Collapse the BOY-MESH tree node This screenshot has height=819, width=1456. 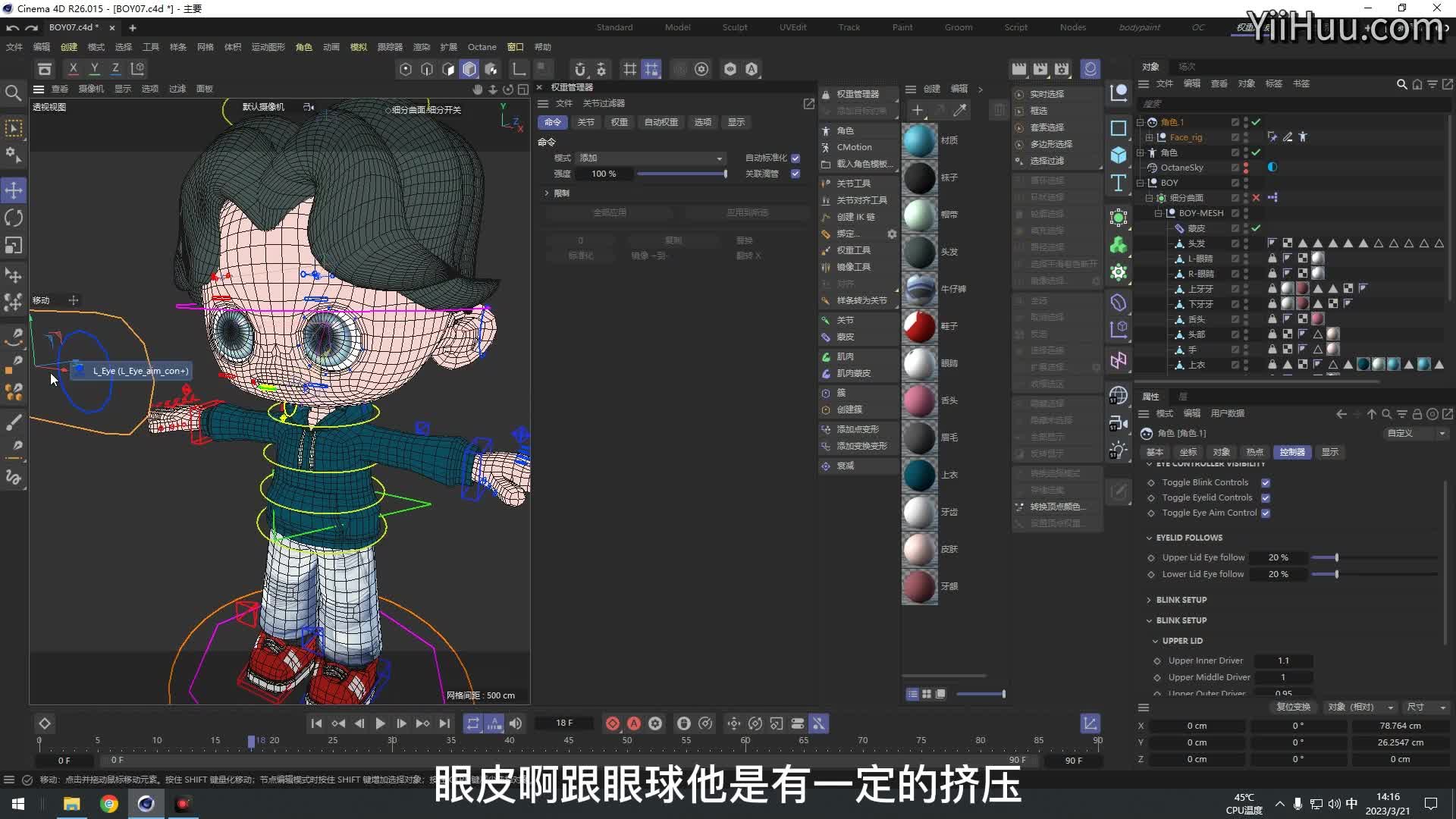click(x=1158, y=214)
